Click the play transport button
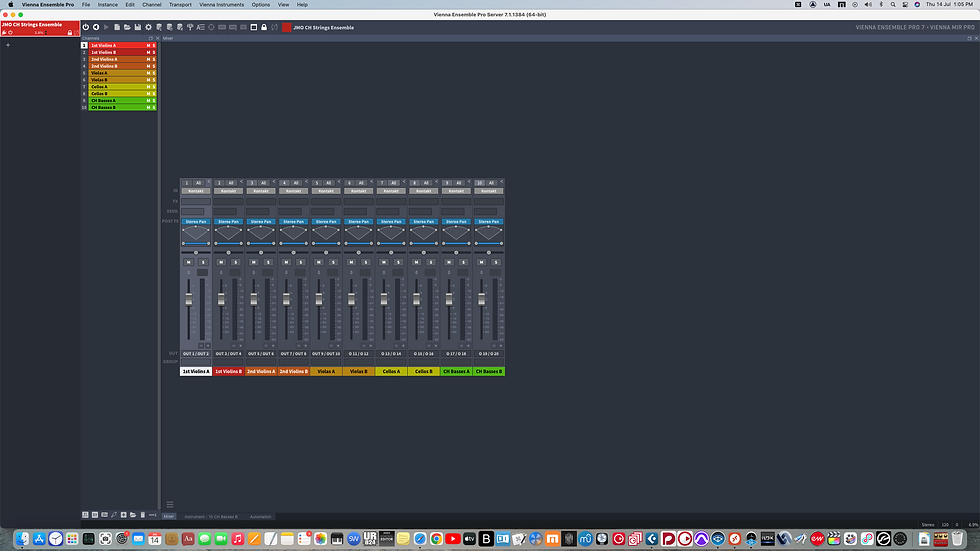This screenshot has height=551, width=980. 106,27
